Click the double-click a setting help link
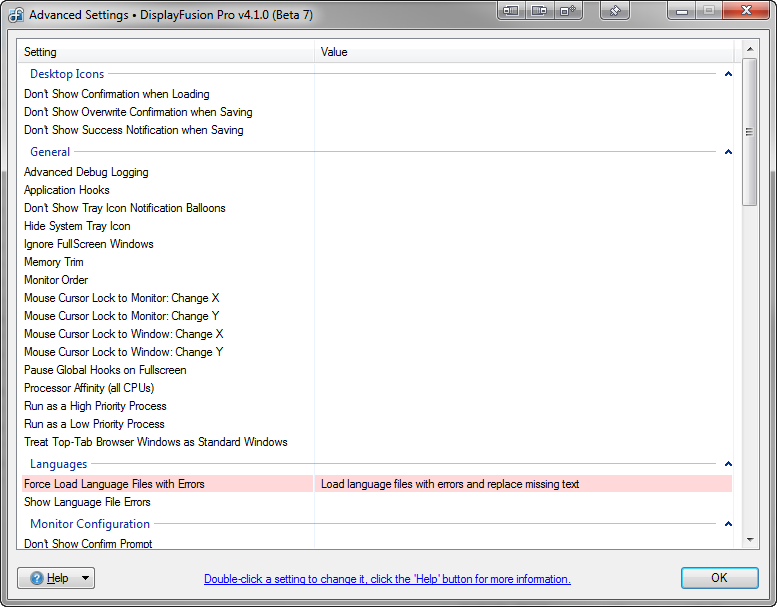The height and width of the screenshot is (607, 777). coord(387,579)
